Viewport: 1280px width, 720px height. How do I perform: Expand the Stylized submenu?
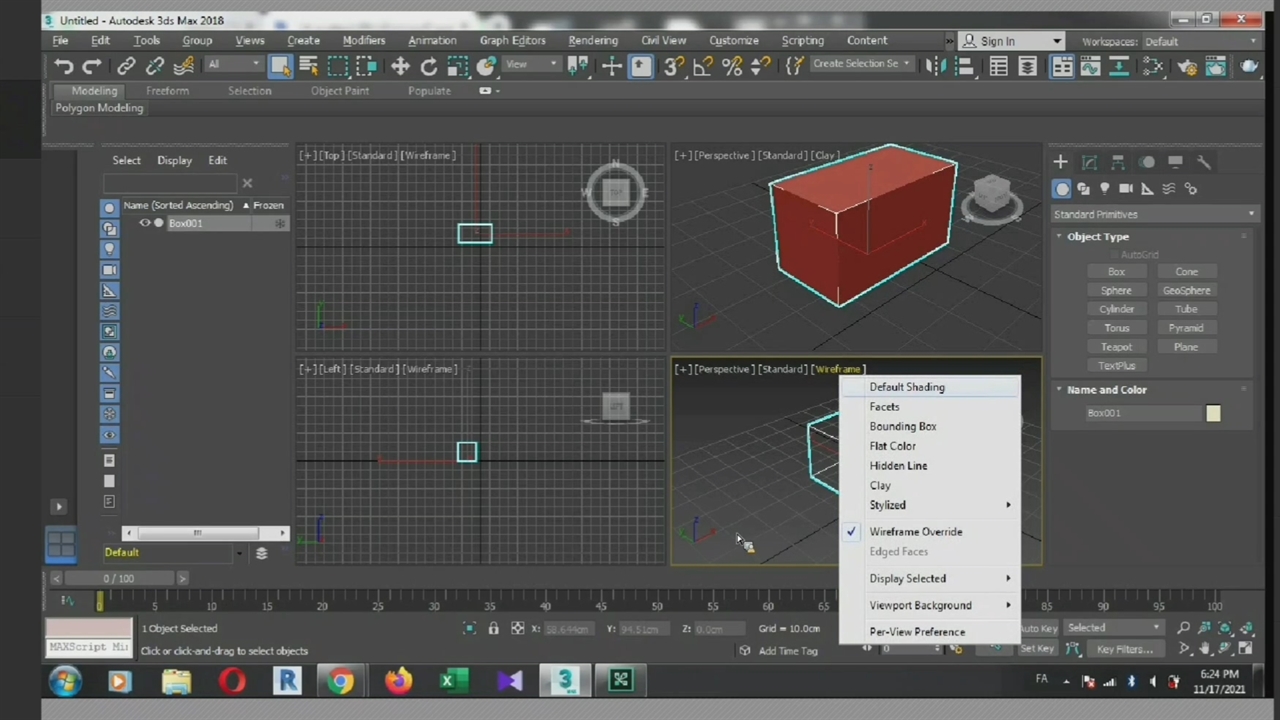[x=887, y=505]
